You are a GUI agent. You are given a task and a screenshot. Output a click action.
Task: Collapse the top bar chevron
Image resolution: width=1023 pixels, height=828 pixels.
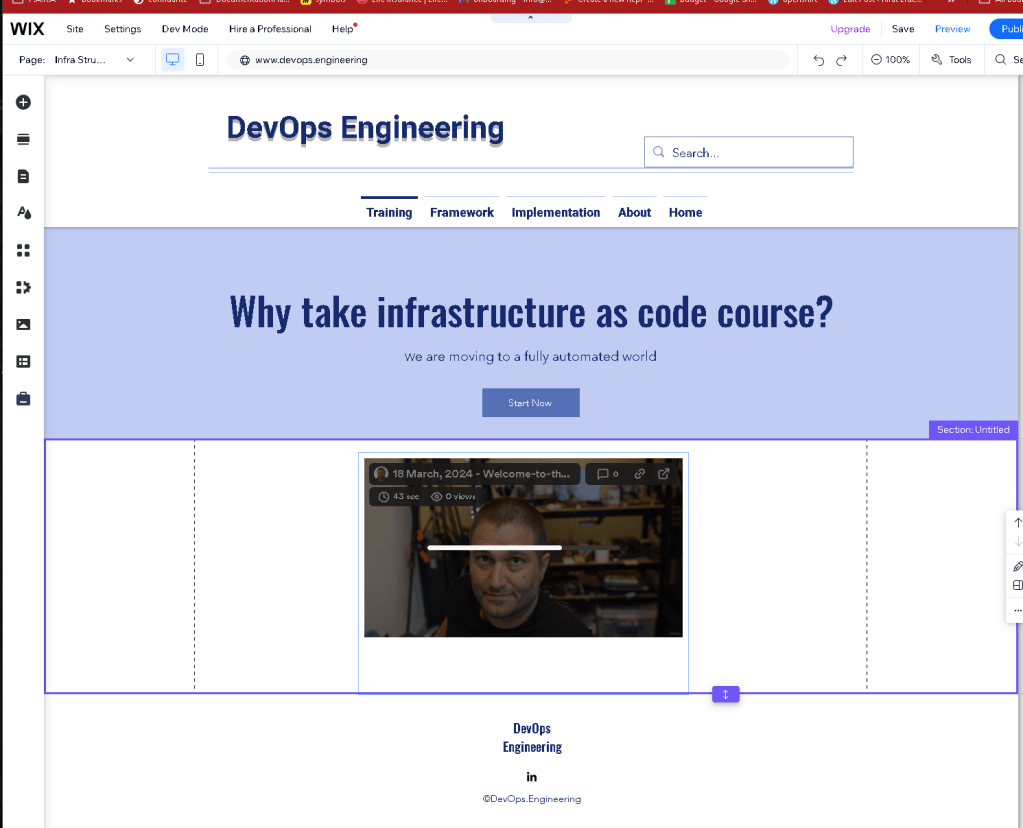[x=530, y=18]
